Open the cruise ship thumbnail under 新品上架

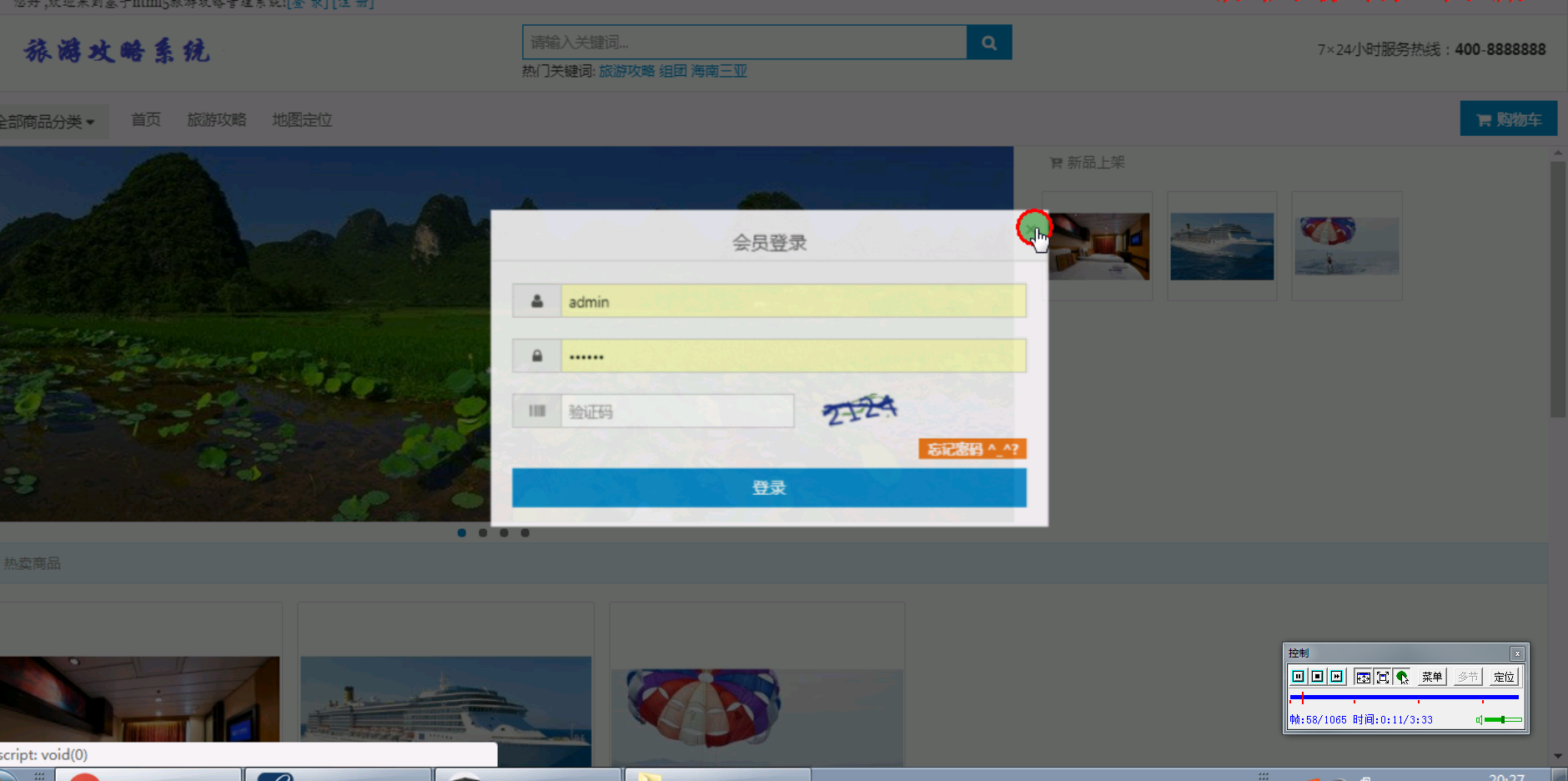(1222, 246)
